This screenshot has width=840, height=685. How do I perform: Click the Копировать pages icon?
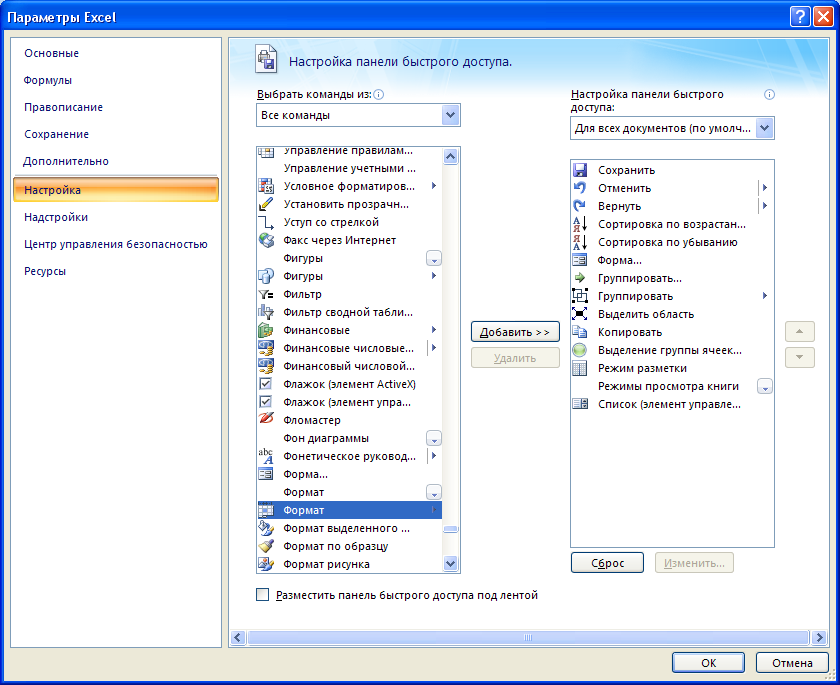(x=580, y=332)
